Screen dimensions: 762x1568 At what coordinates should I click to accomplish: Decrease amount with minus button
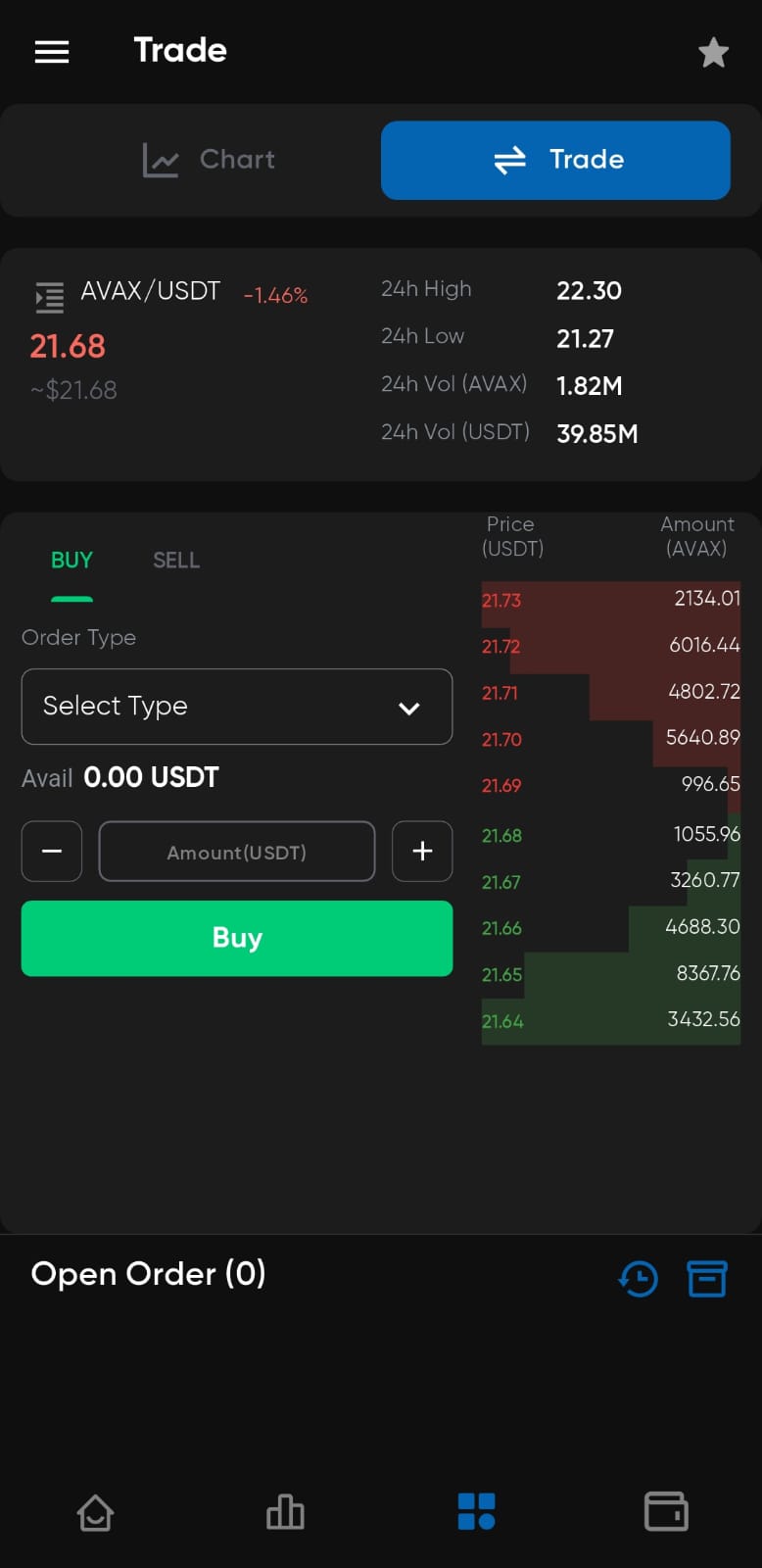[x=52, y=852]
